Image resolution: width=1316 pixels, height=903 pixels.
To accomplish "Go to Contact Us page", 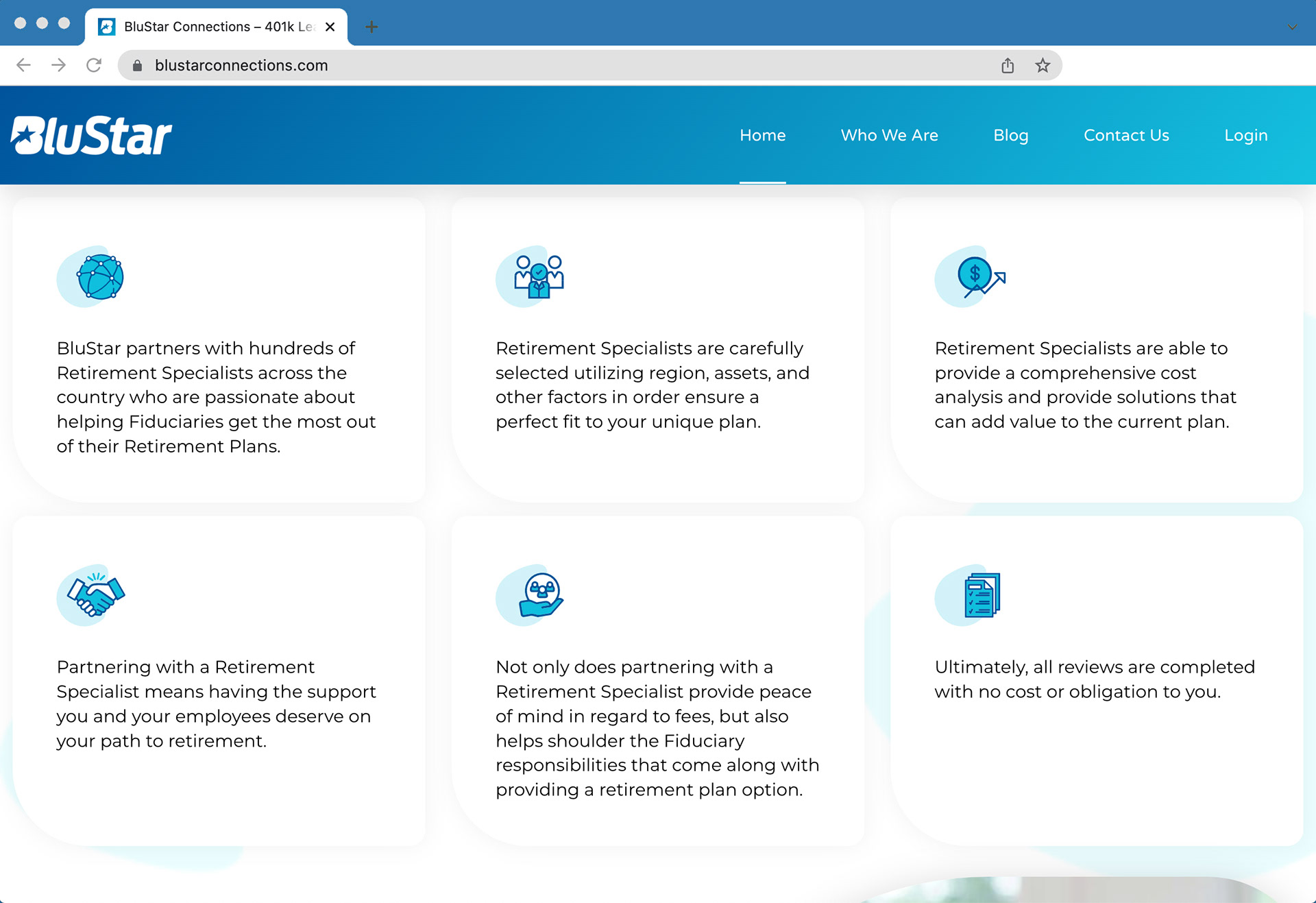I will [1126, 136].
